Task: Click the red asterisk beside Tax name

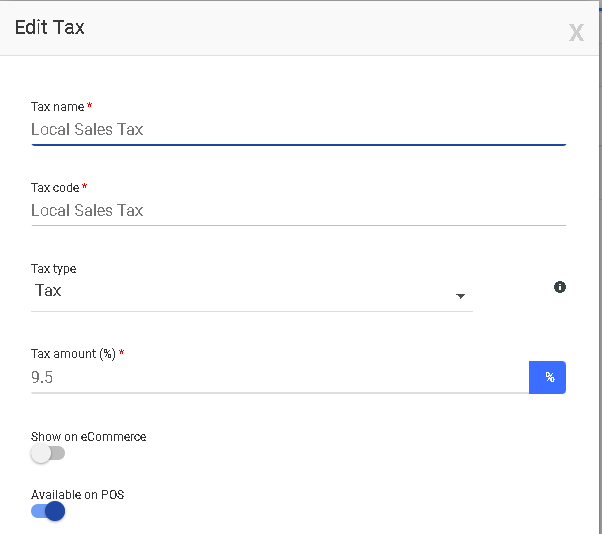Action: pyautogui.click(x=89, y=105)
